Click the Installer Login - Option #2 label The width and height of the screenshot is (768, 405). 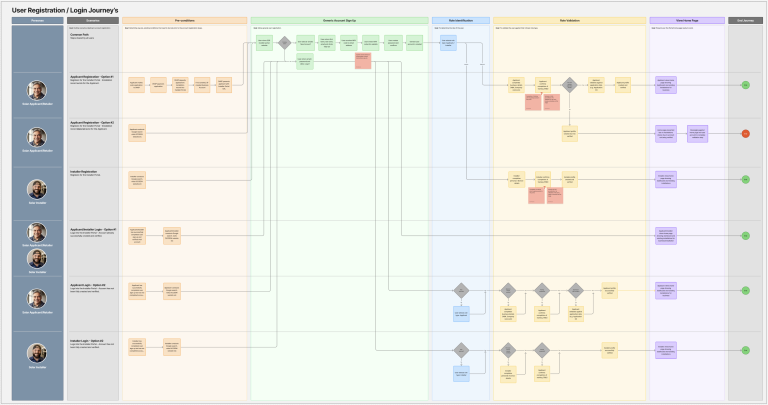pos(86,340)
